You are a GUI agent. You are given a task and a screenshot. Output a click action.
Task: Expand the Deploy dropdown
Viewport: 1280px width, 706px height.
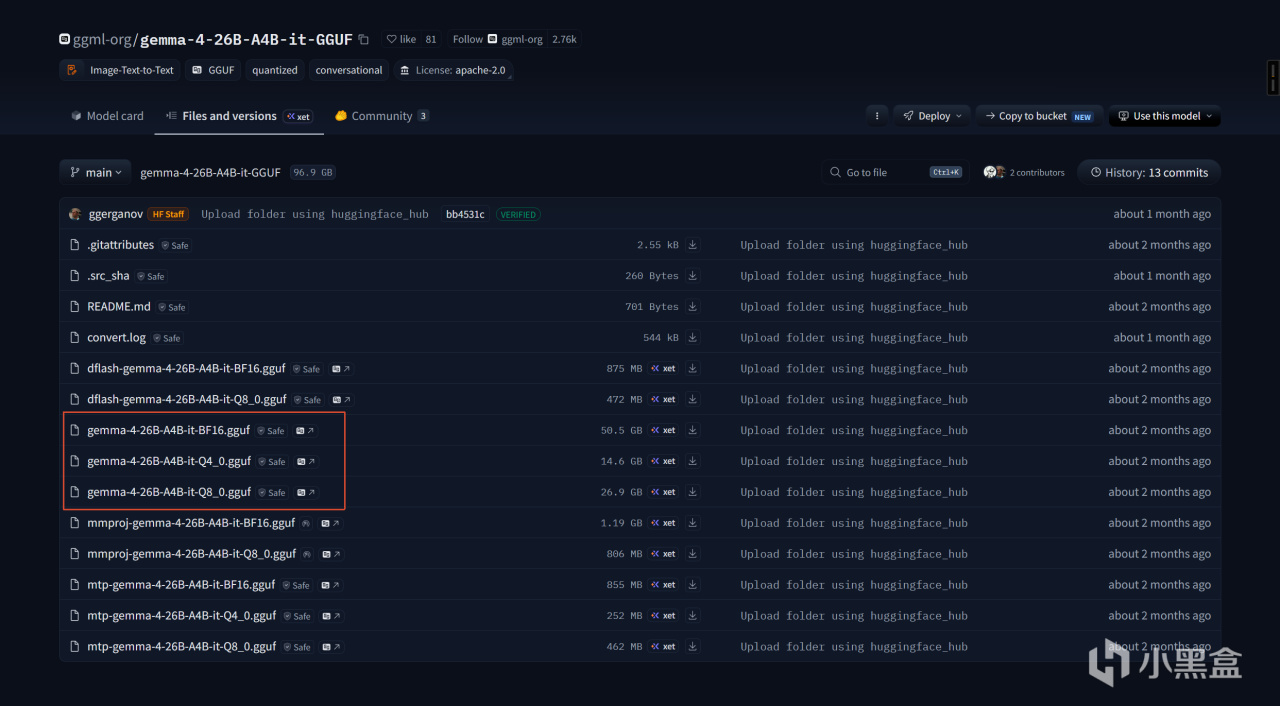[x=932, y=116]
